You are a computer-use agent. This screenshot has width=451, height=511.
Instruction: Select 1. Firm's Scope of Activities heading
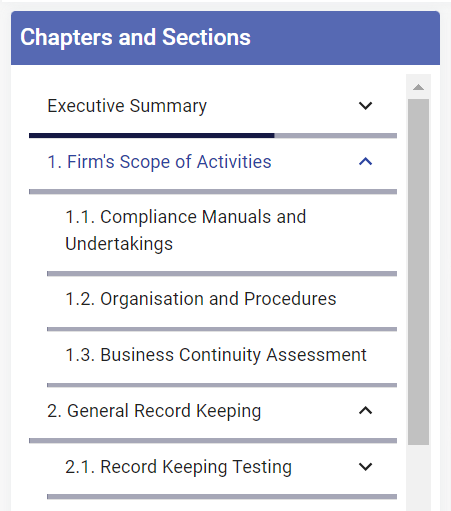(159, 162)
